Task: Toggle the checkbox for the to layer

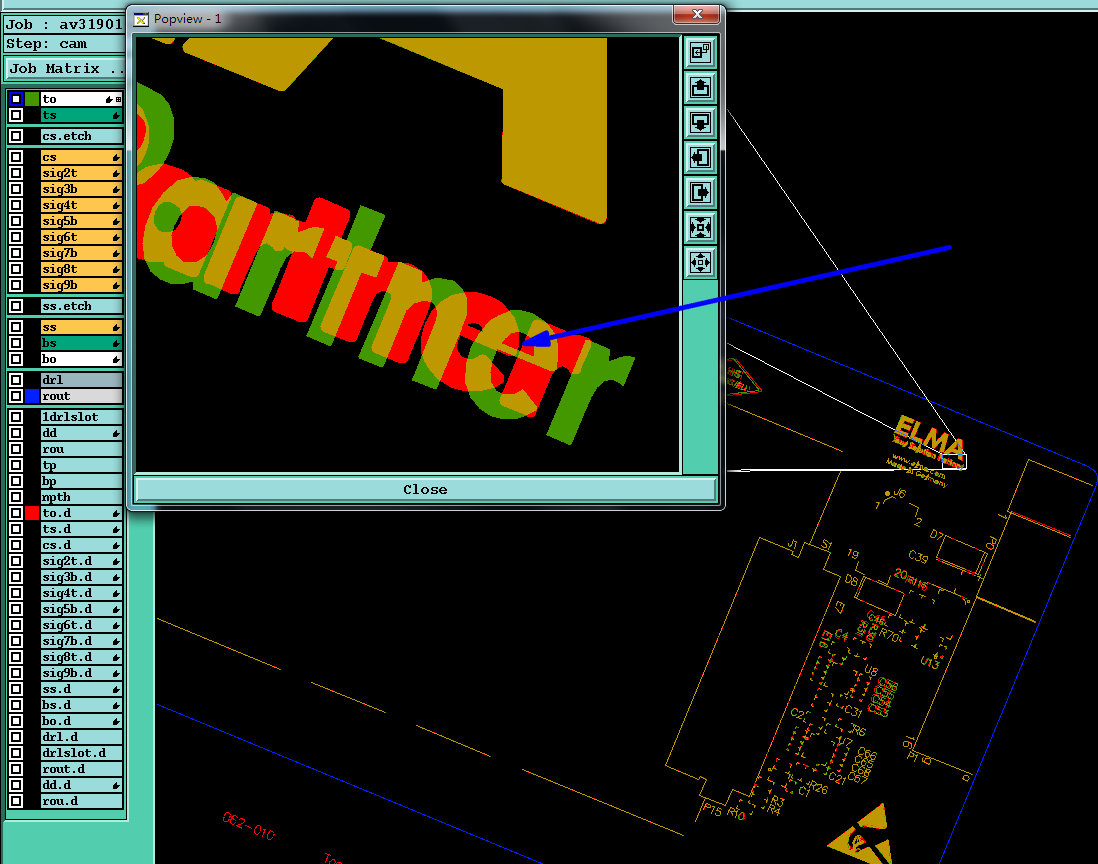Action: coord(16,99)
